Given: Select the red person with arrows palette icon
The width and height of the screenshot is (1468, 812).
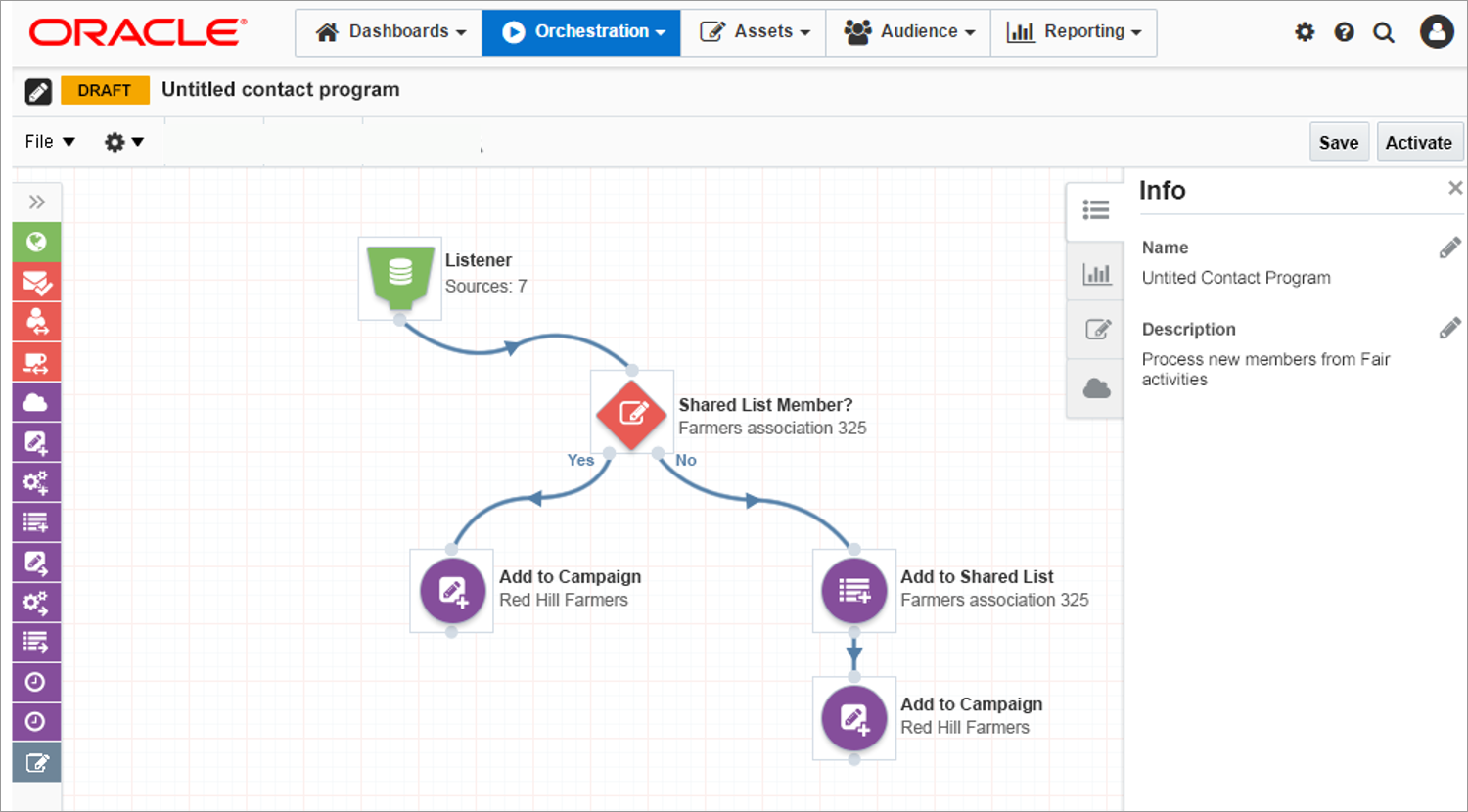Looking at the screenshot, I should click(37, 322).
